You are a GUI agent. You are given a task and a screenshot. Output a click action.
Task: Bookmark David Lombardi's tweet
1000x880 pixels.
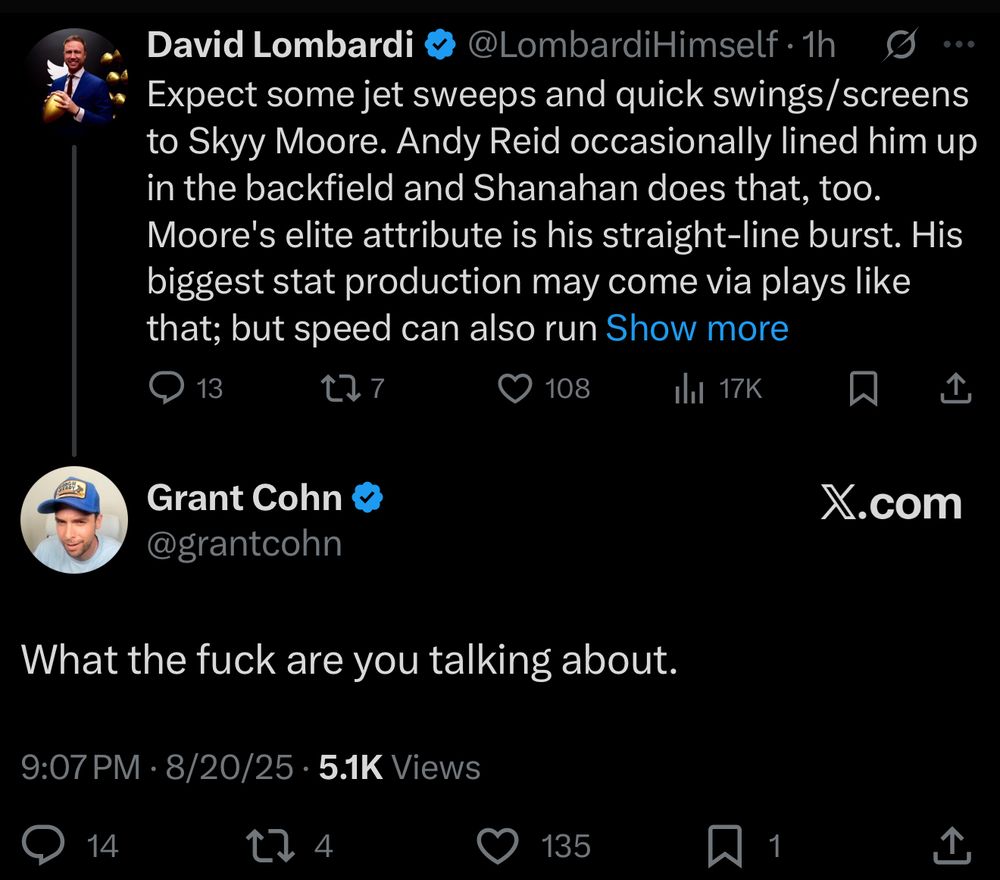862,388
